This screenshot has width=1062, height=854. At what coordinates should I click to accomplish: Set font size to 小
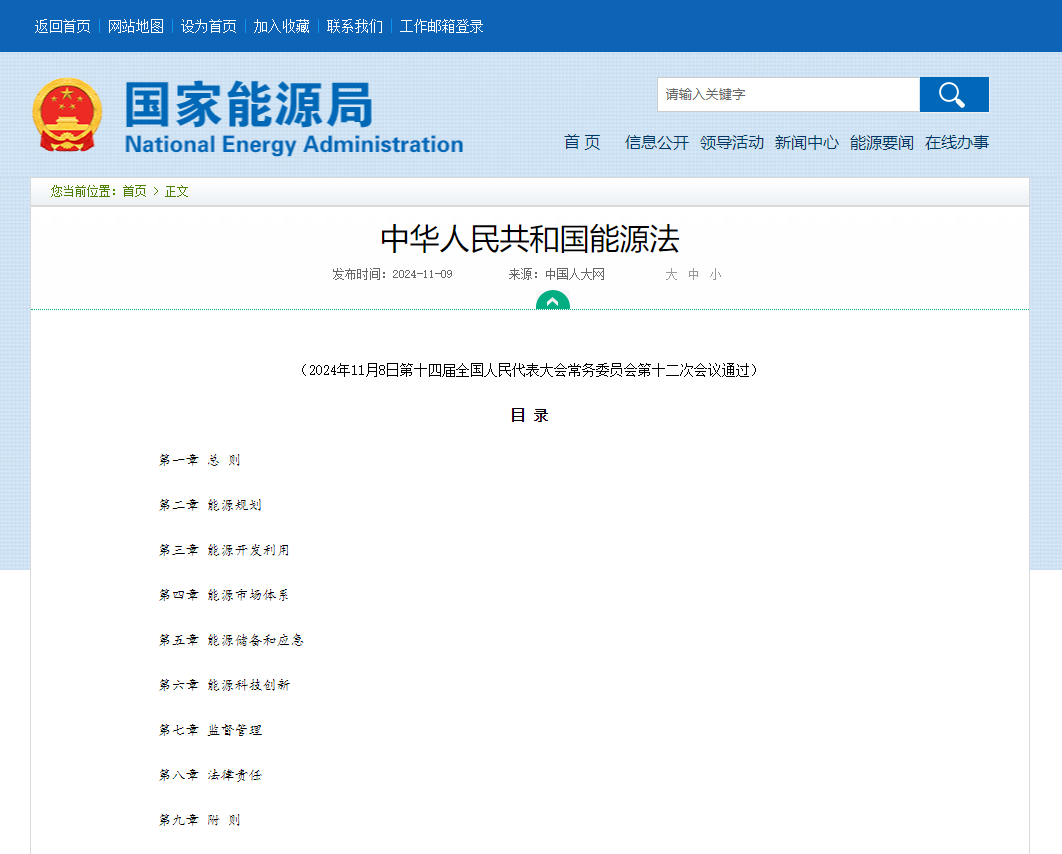click(x=716, y=274)
